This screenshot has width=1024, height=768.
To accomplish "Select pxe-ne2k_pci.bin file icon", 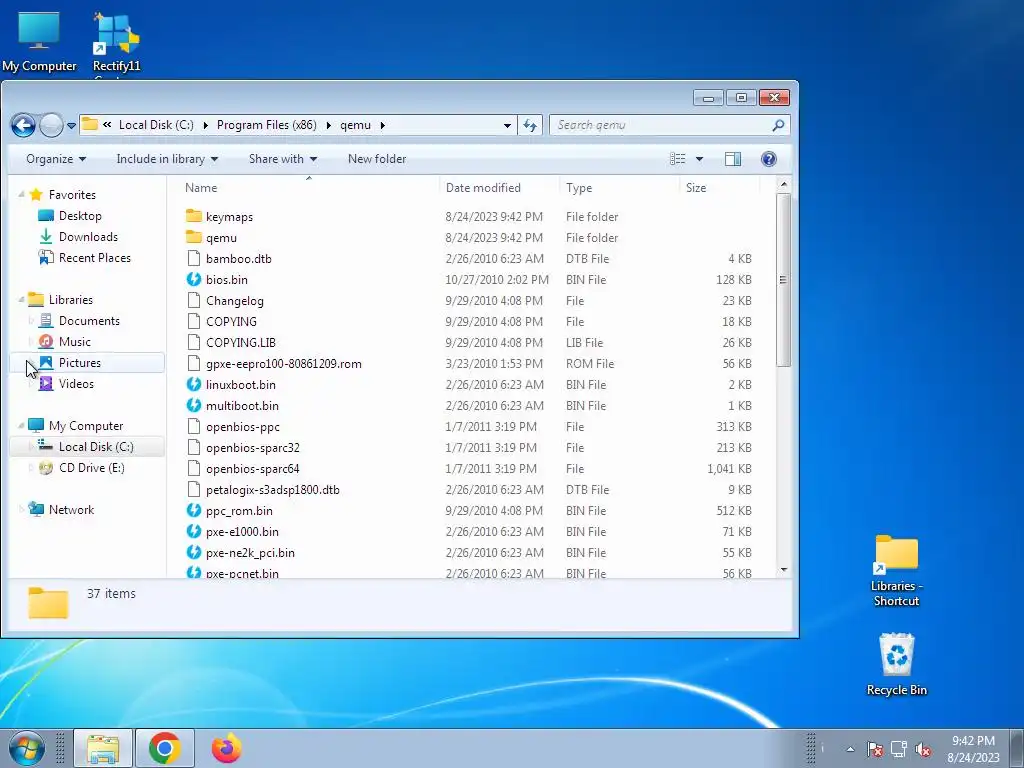I will point(194,552).
